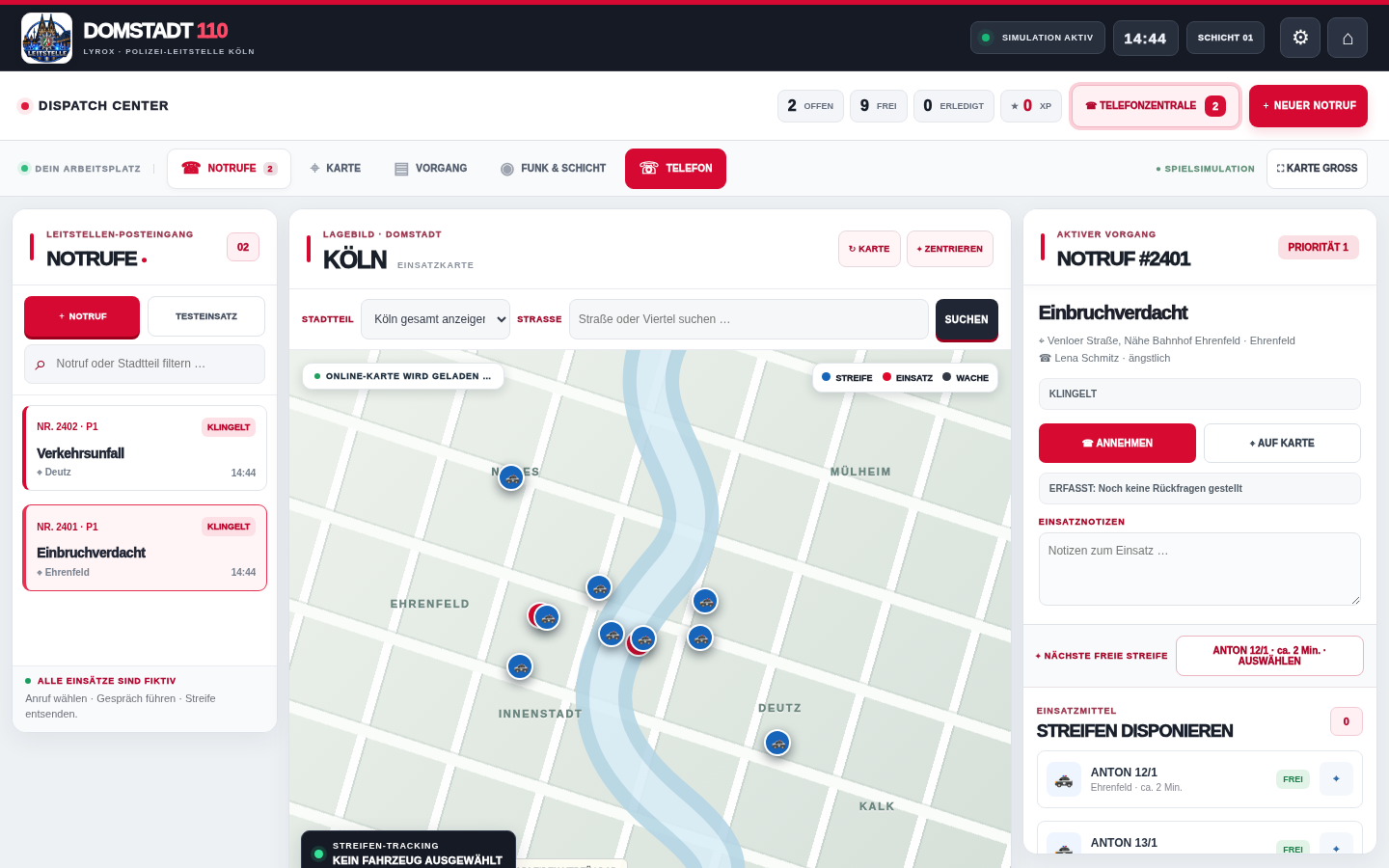The height and width of the screenshot is (868, 1389).
Task: Click the 14:44 clock in the header
Action: [x=1146, y=38]
